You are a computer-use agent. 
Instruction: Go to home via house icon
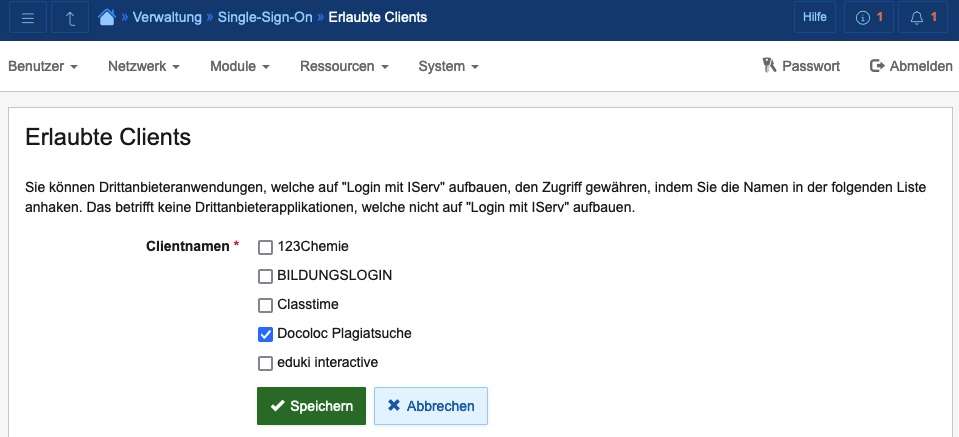(107, 17)
